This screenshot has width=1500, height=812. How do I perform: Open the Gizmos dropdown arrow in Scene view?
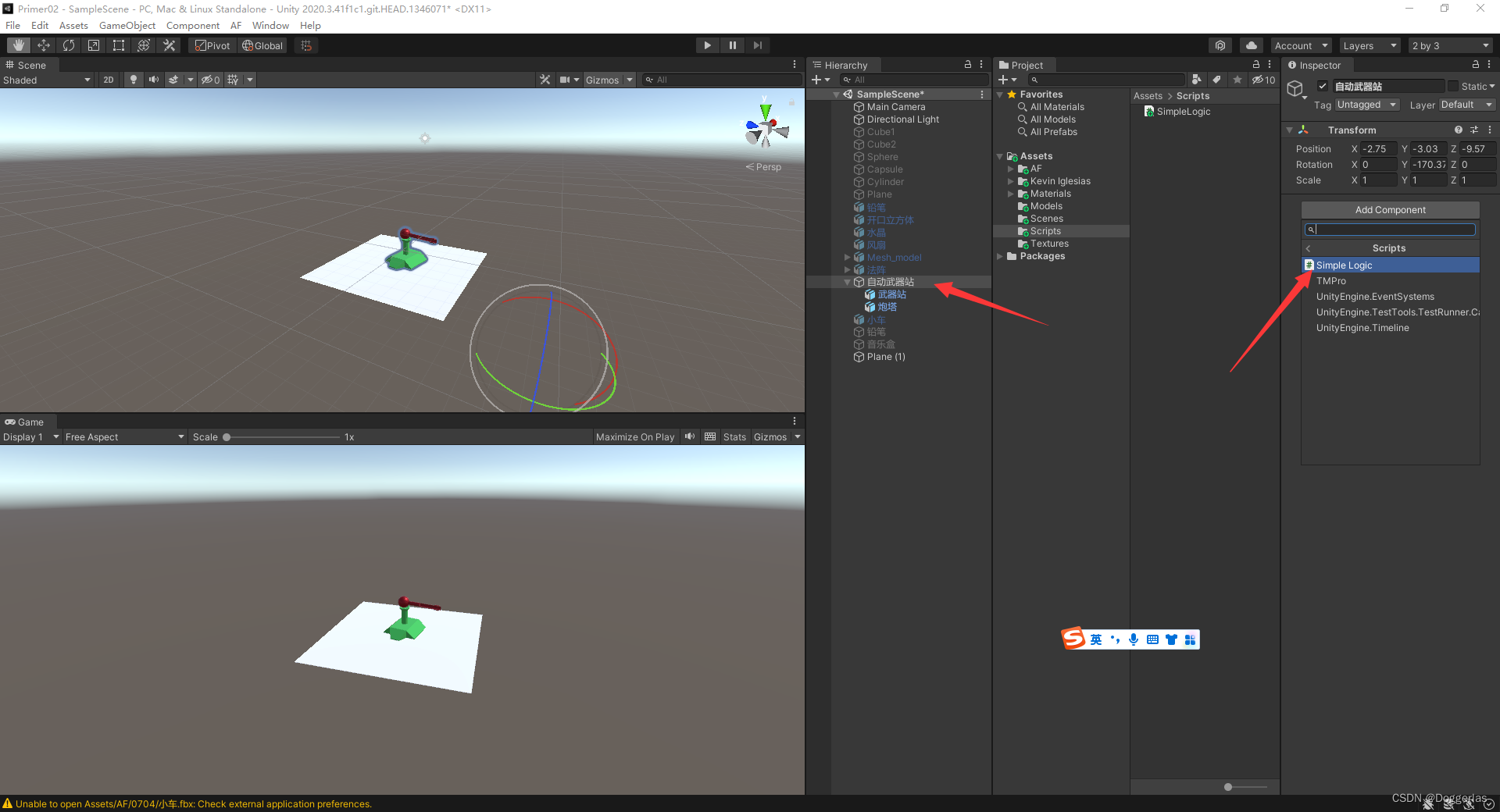pyautogui.click(x=630, y=80)
